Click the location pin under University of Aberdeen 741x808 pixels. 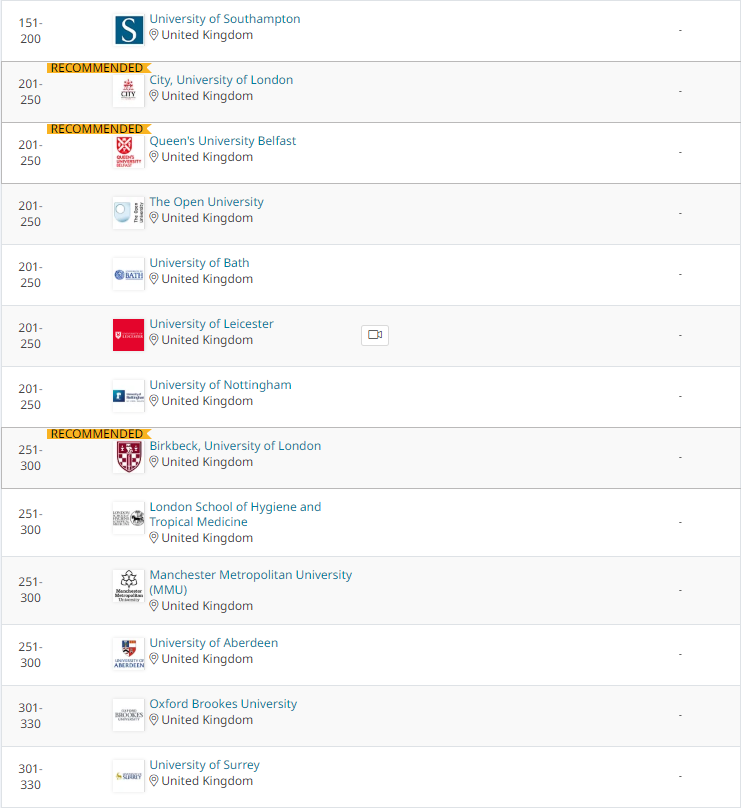tap(154, 659)
